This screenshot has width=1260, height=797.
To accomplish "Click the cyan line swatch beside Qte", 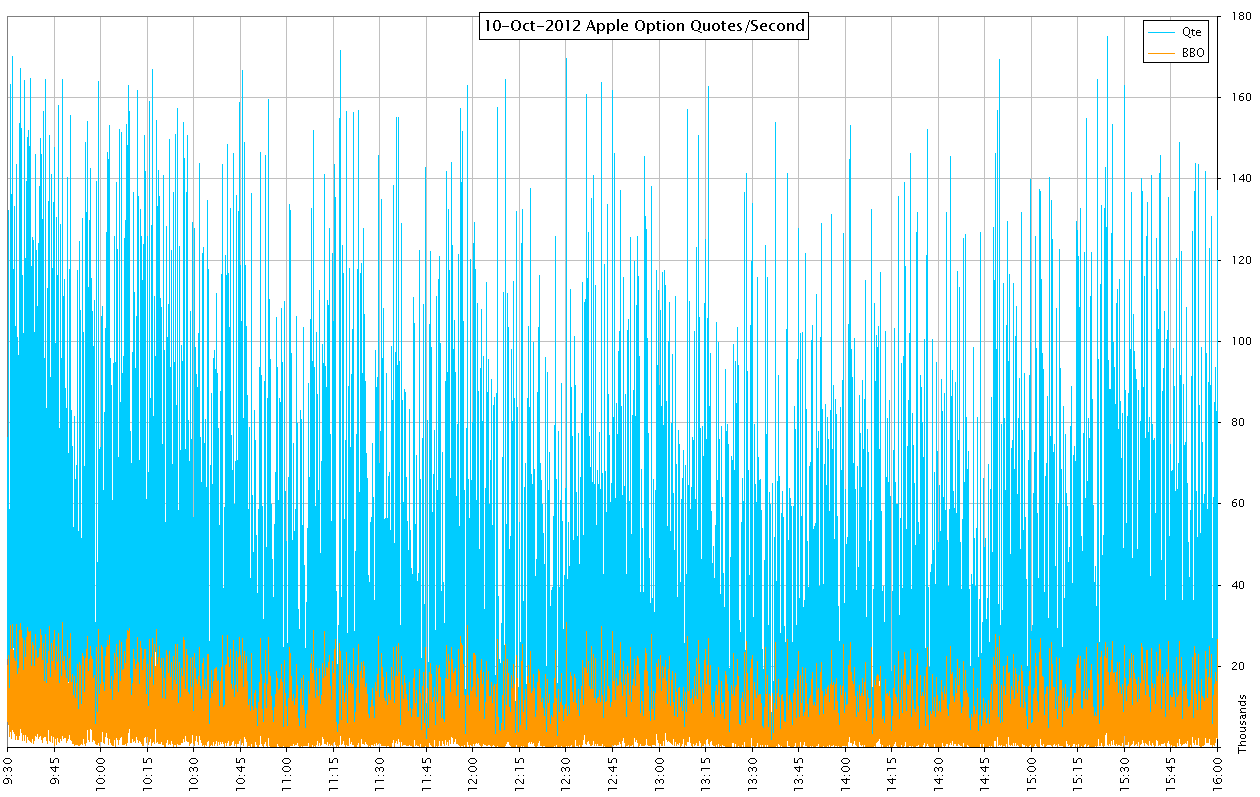I will tap(1163, 33).
